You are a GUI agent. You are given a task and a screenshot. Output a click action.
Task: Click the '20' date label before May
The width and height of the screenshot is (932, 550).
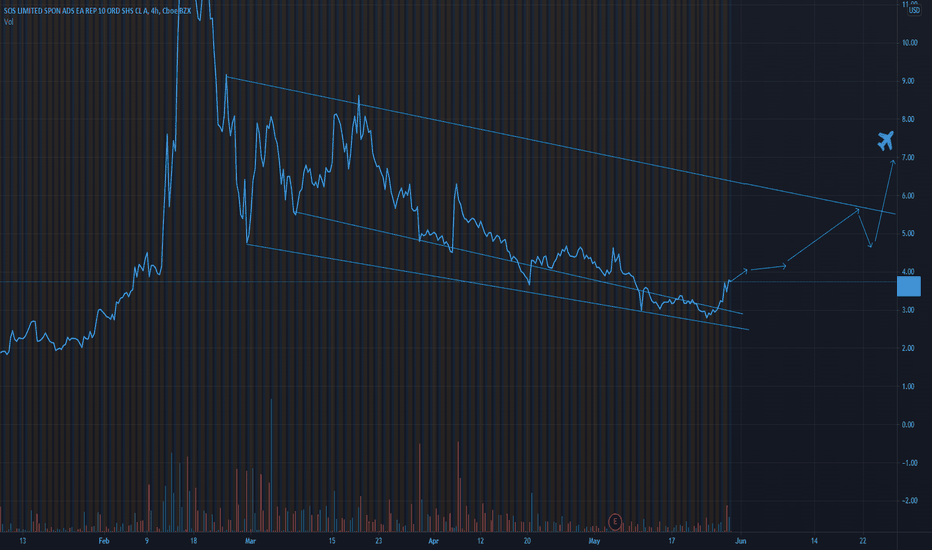click(x=527, y=541)
